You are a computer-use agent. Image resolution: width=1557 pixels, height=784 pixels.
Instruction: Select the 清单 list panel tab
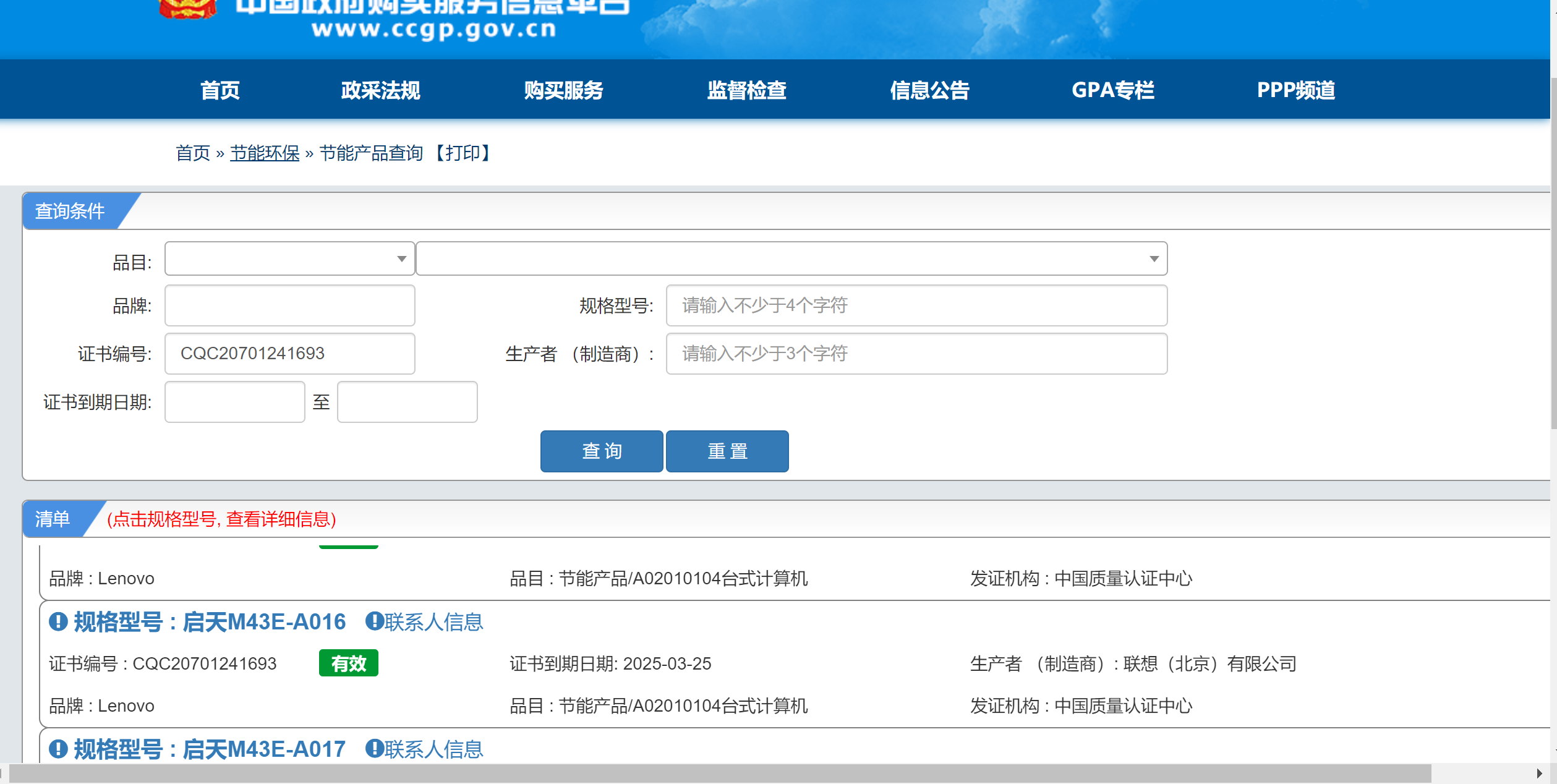tap(53, 519)
